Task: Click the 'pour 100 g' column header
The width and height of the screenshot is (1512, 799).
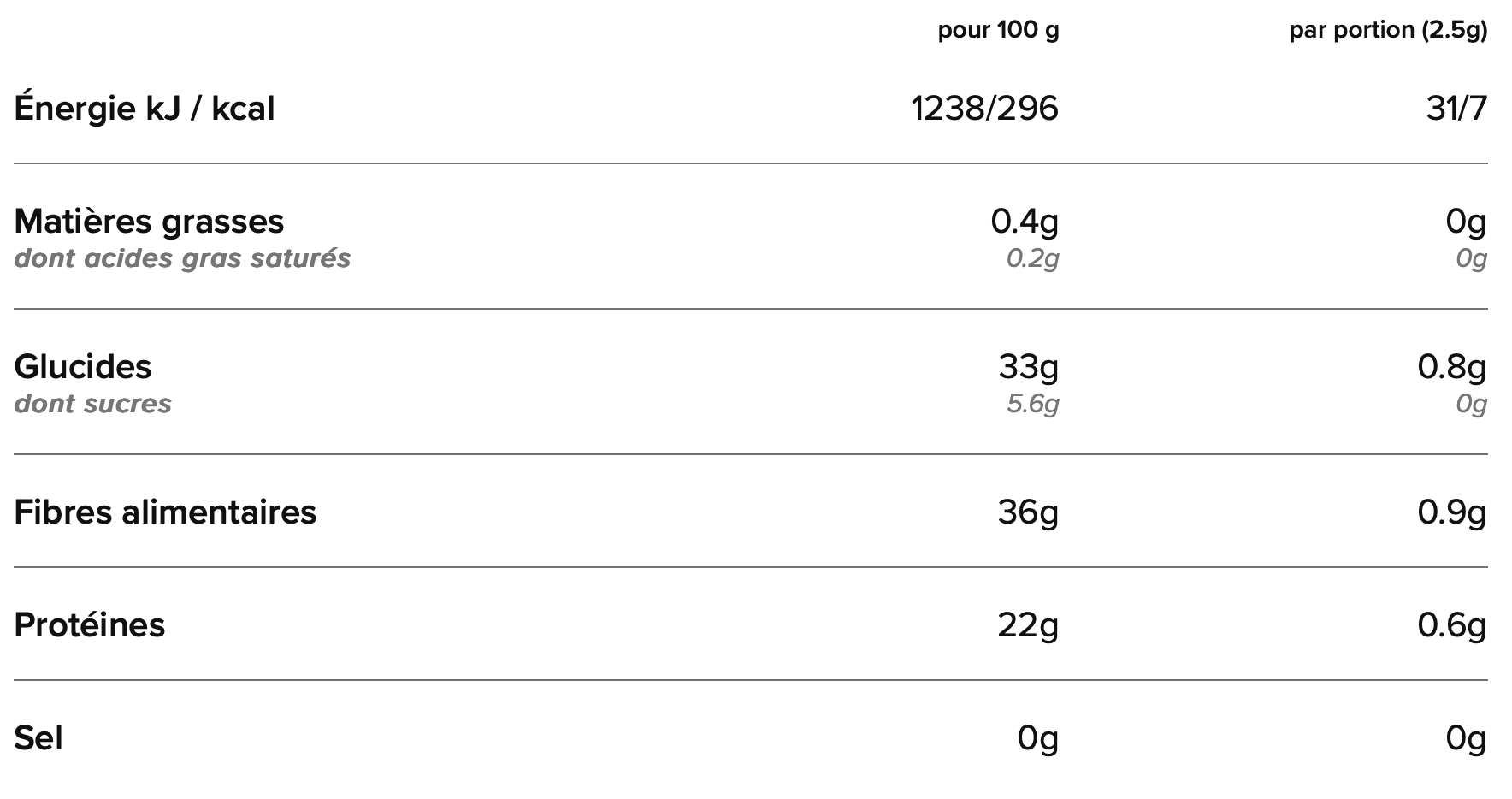Action: click(998, 31)
